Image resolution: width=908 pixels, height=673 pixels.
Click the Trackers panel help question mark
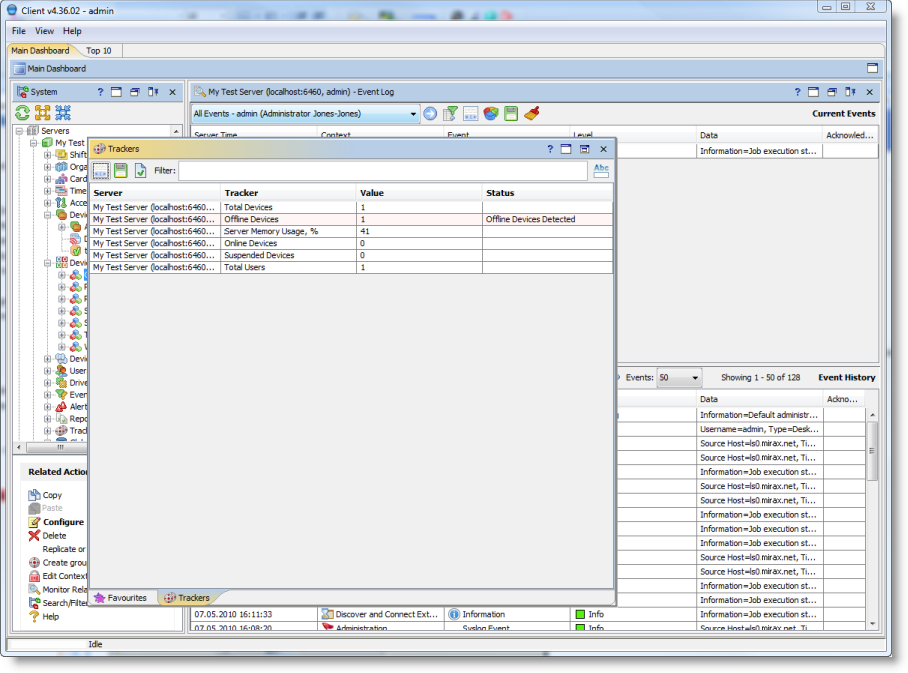(550, 149)
